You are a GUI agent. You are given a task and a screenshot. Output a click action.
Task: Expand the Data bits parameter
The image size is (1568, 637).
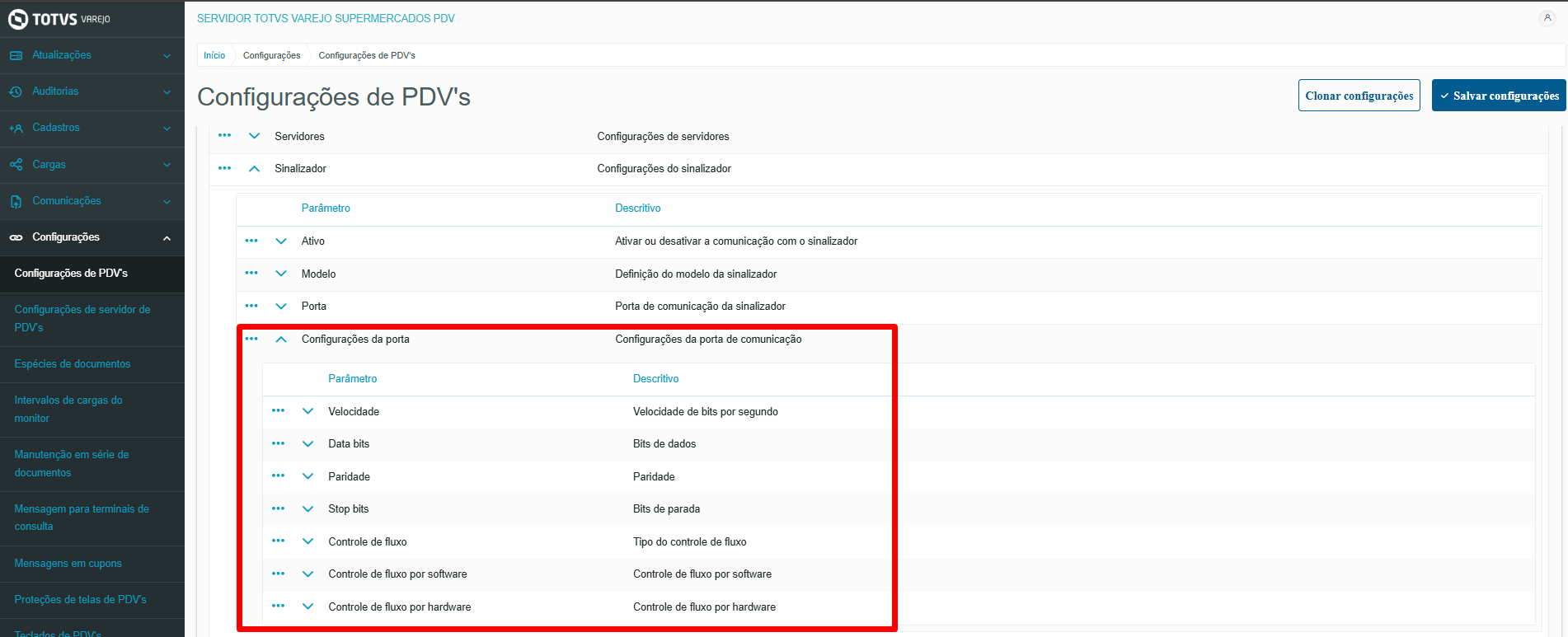(x=308, y=443)
